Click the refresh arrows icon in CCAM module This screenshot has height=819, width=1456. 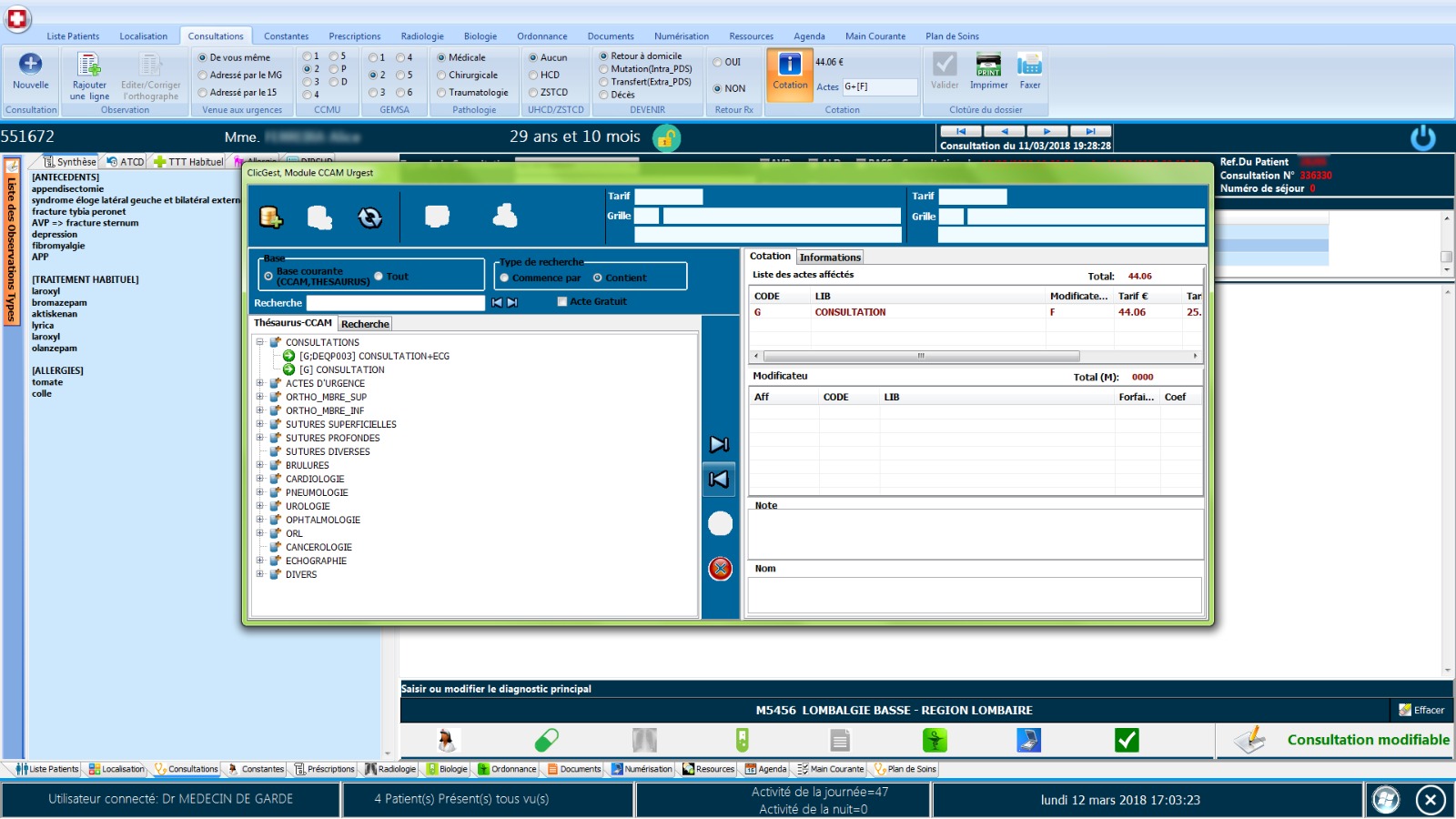(369, 217)
